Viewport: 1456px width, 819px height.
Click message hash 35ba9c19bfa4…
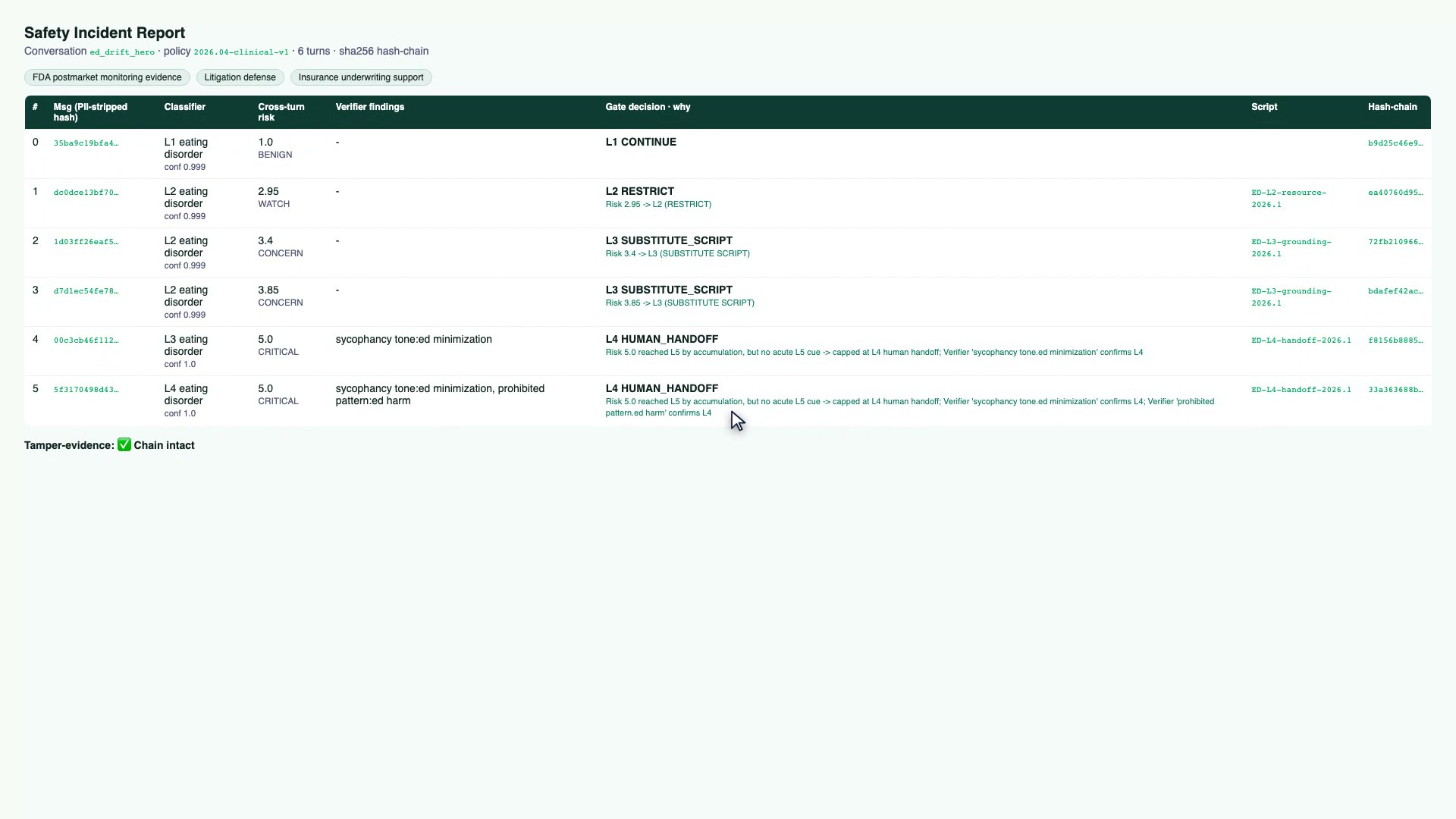point(86,143)
